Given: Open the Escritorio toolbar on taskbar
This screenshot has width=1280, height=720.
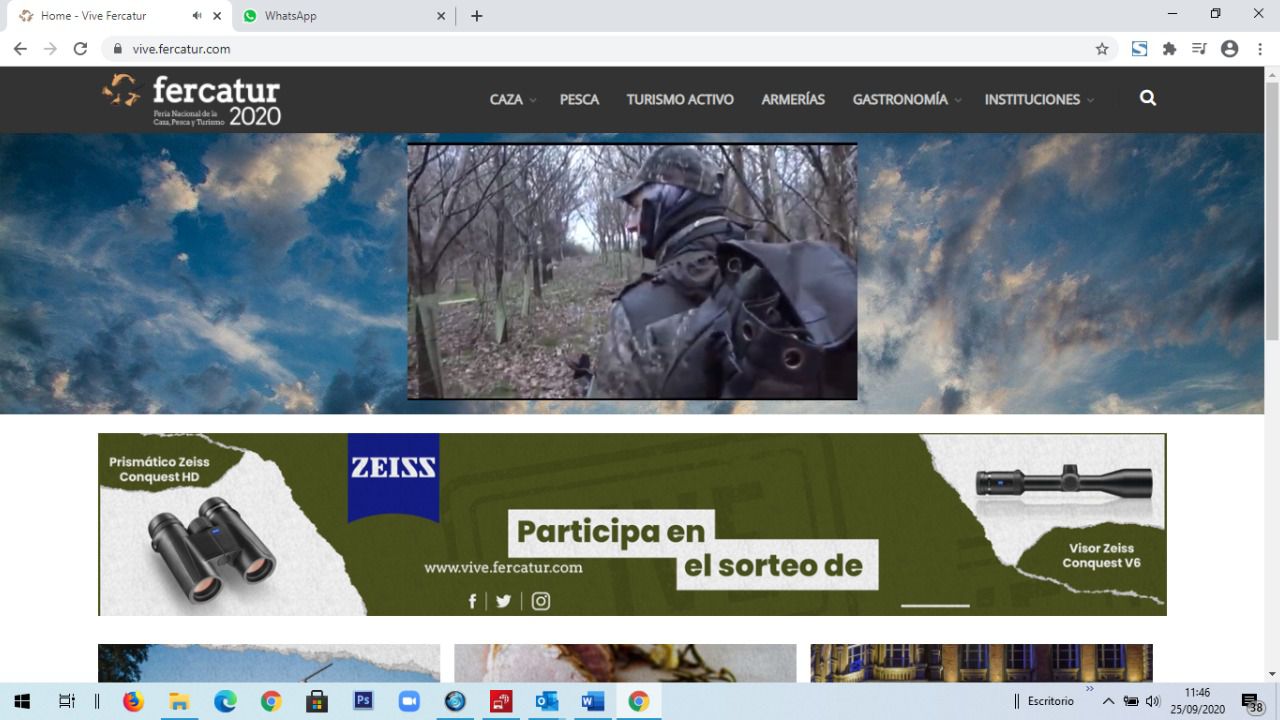Looking at the screenshot, I should click(1050, 701).
